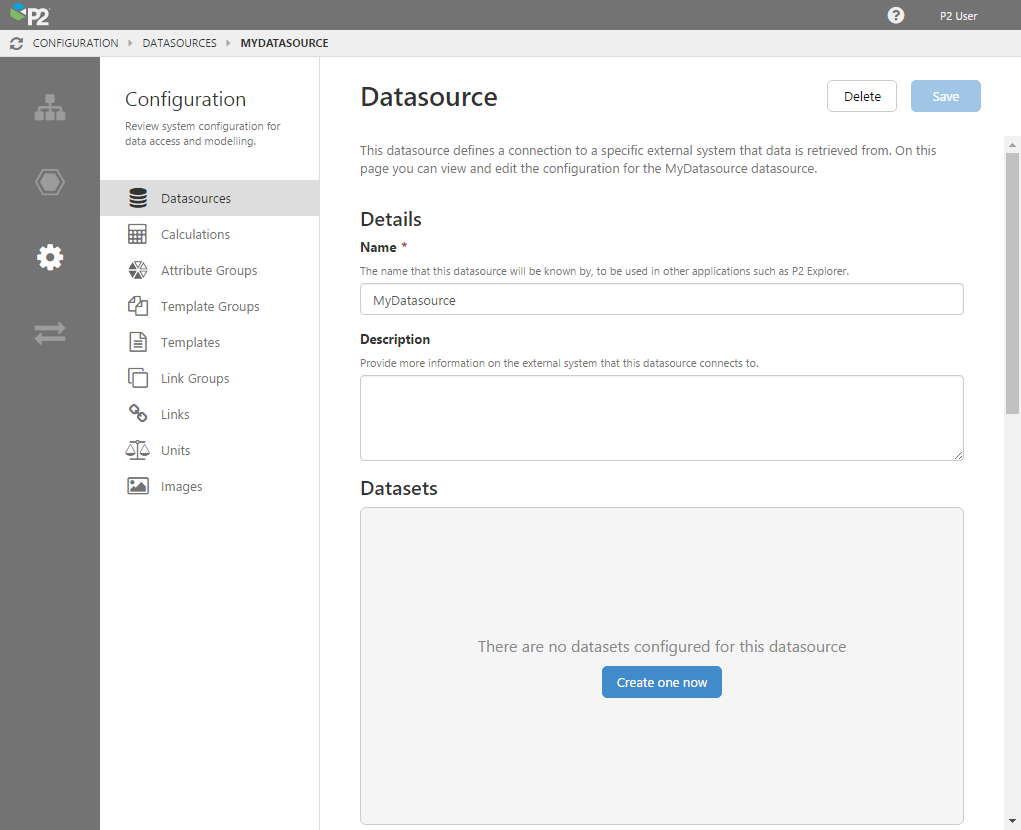
Task: Save the datasource changes
Action: [x=945, y=96]
